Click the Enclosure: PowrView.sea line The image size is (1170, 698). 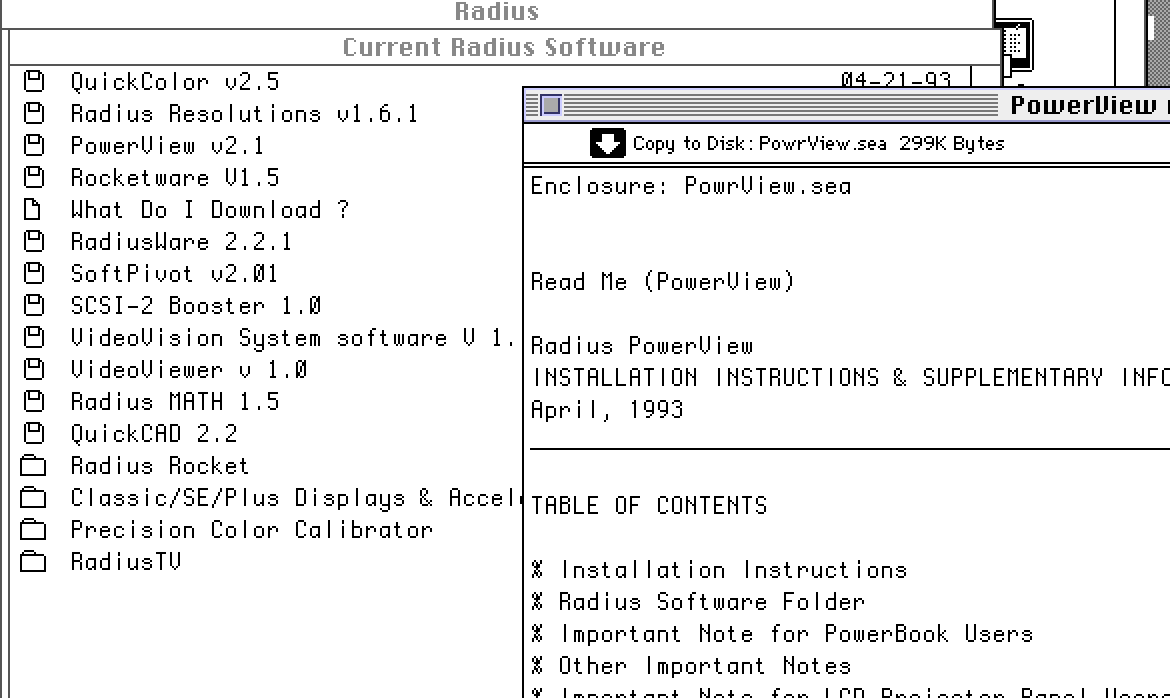coord(691,186)
